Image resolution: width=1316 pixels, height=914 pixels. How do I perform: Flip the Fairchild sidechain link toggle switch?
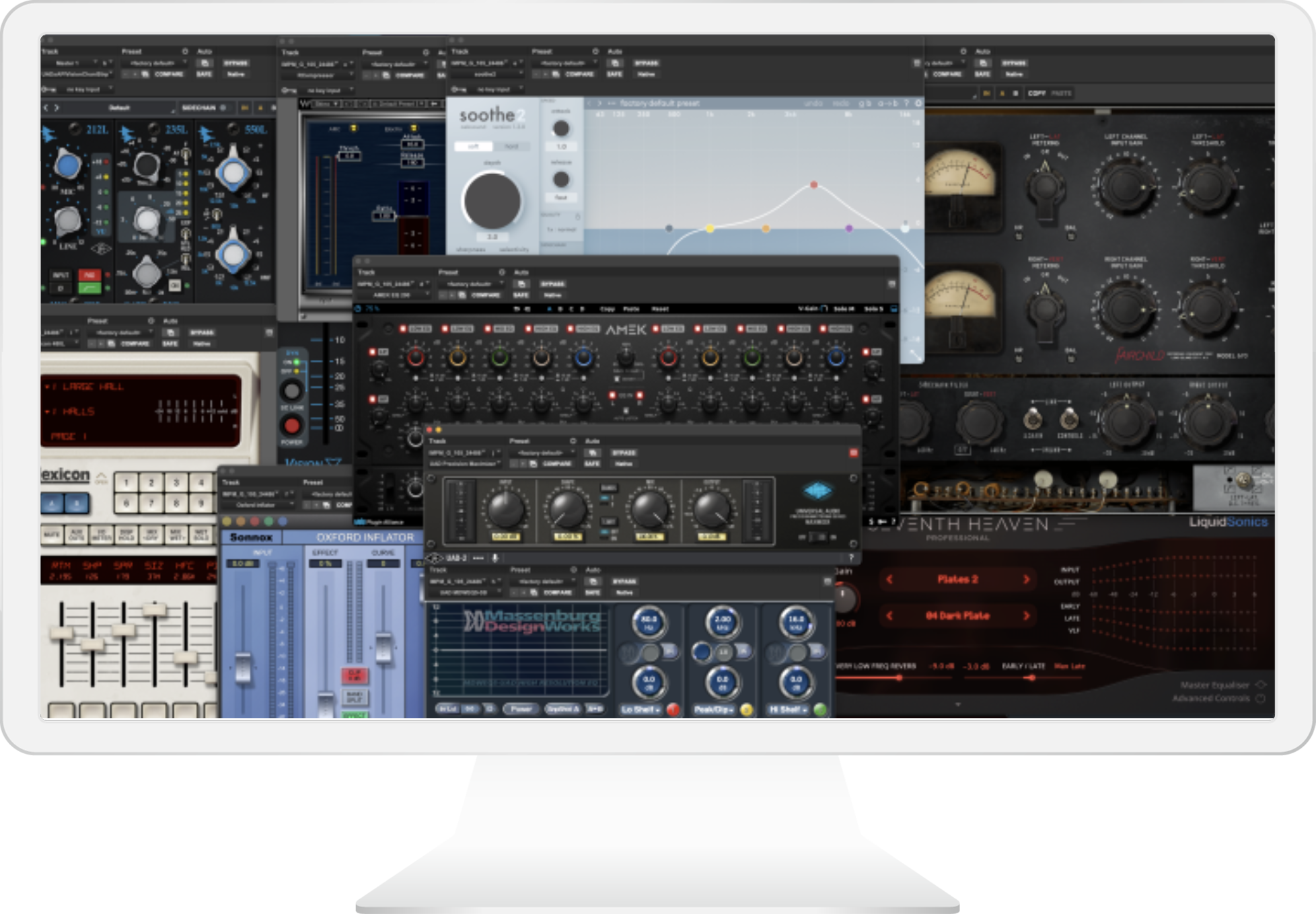tap(1032, 418)
